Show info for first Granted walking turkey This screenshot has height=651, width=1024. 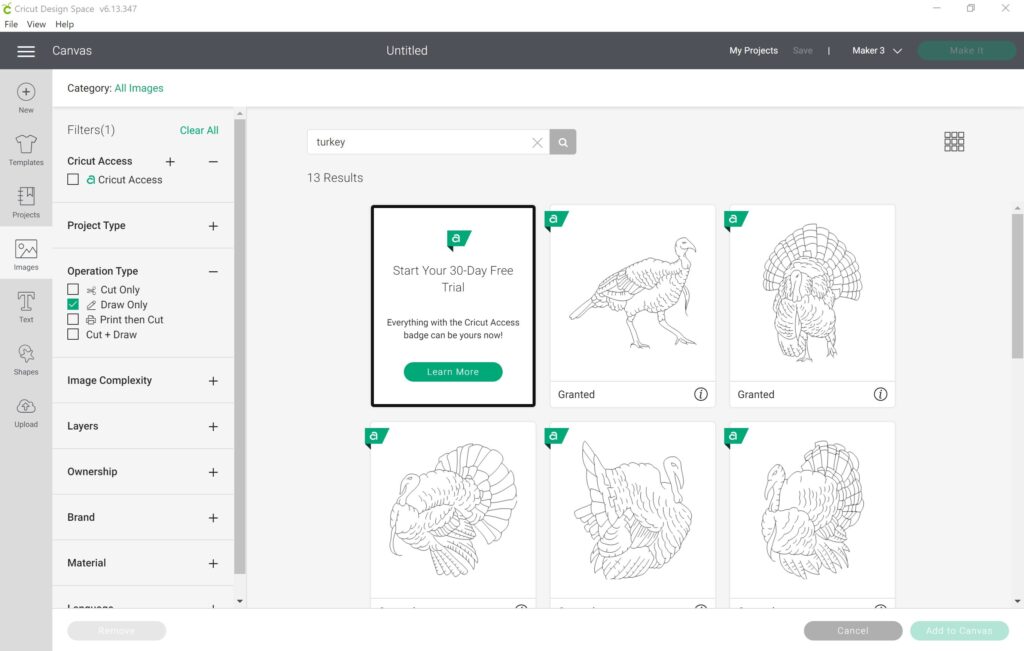click(x=701, y=394)
